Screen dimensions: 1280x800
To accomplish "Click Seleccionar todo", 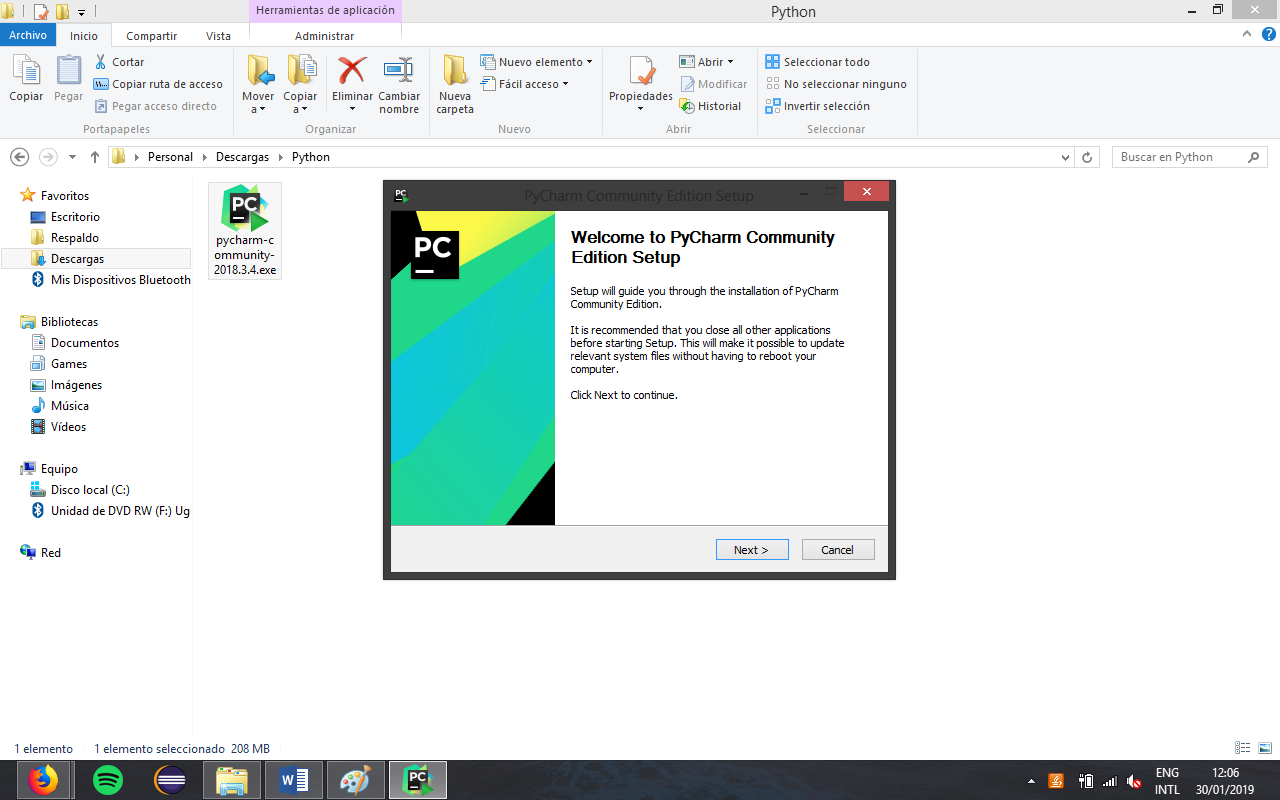I will 817,62.
